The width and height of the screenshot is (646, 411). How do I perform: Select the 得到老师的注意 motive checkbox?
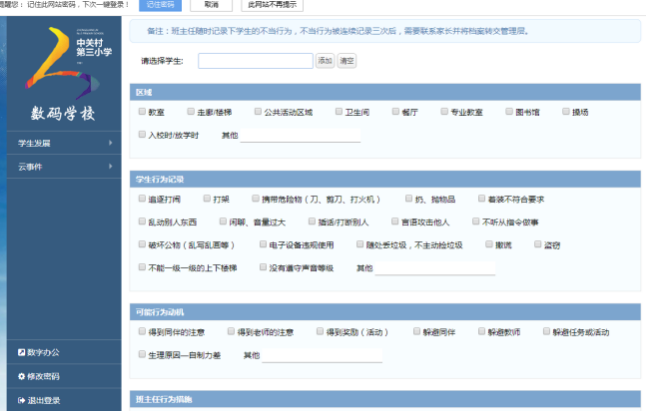(231, 331)
